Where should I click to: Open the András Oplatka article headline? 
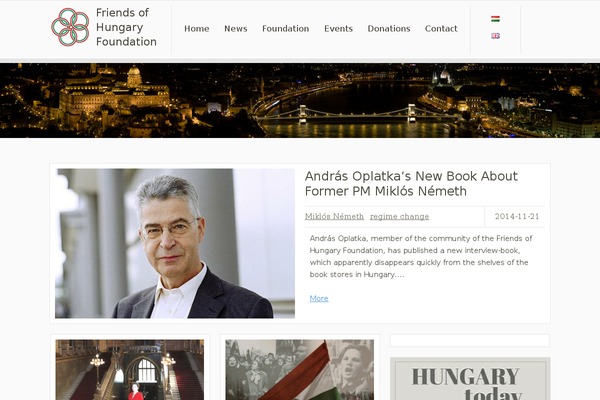tap(411, 183)
